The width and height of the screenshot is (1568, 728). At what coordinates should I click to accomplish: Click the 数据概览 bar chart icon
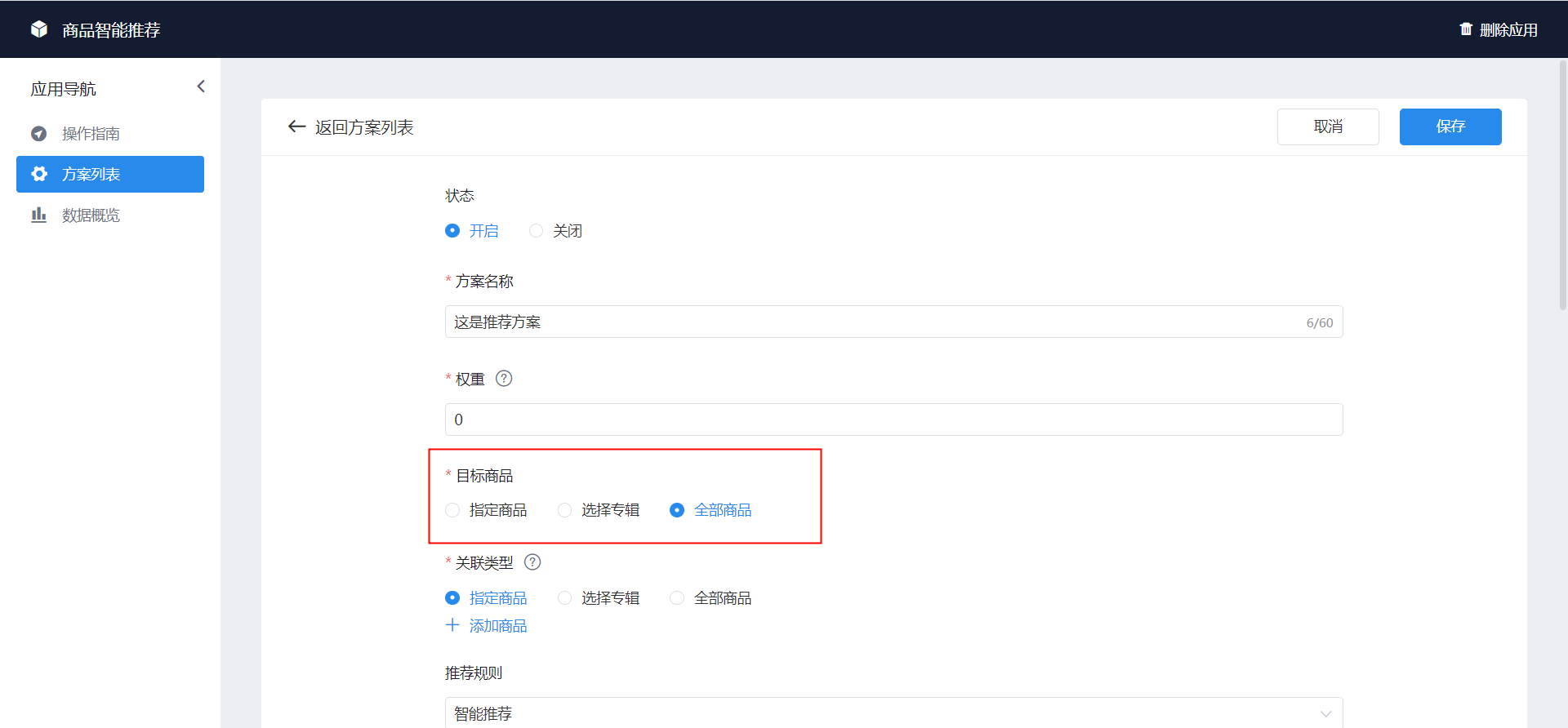[38, 215]
